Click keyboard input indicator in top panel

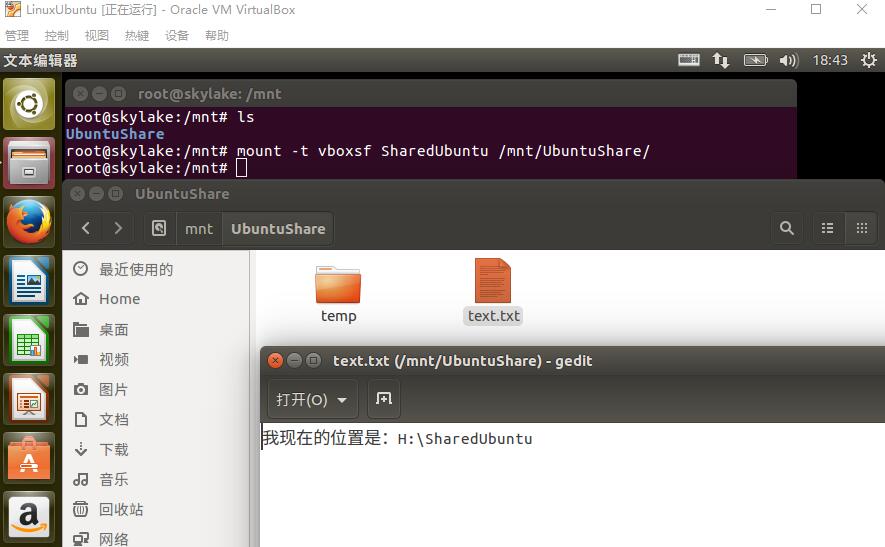pyautogui.click(x=689, y=60)
